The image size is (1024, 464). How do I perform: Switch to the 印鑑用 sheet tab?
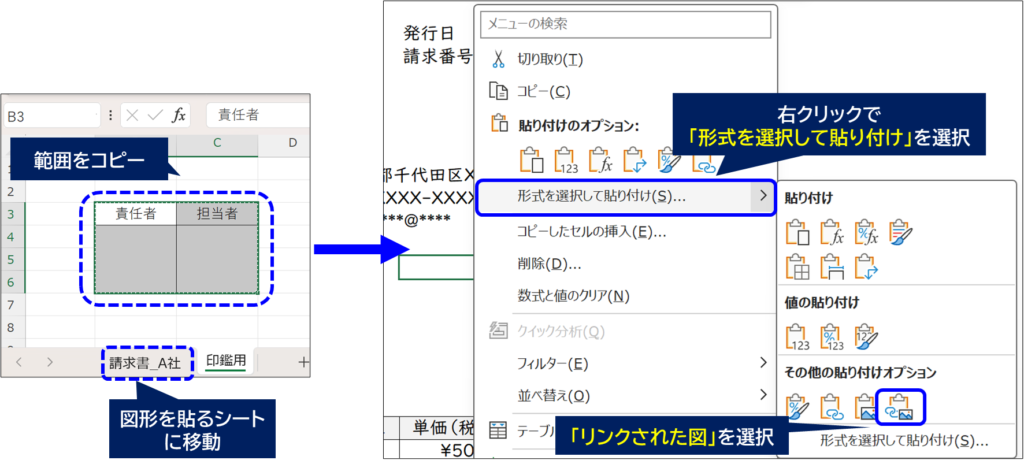tap(225, 361)
